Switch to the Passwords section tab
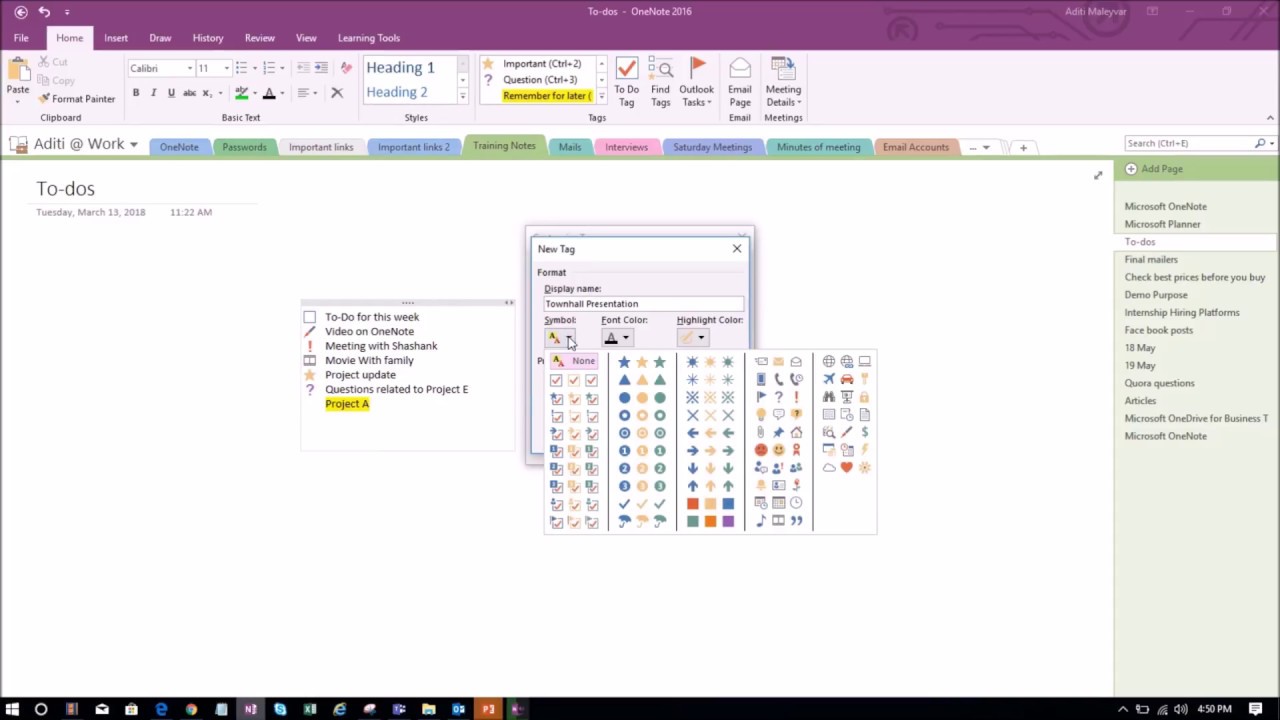Image resolution: width=1280 pixels, height=720 pixels. (x=244, y=147)
